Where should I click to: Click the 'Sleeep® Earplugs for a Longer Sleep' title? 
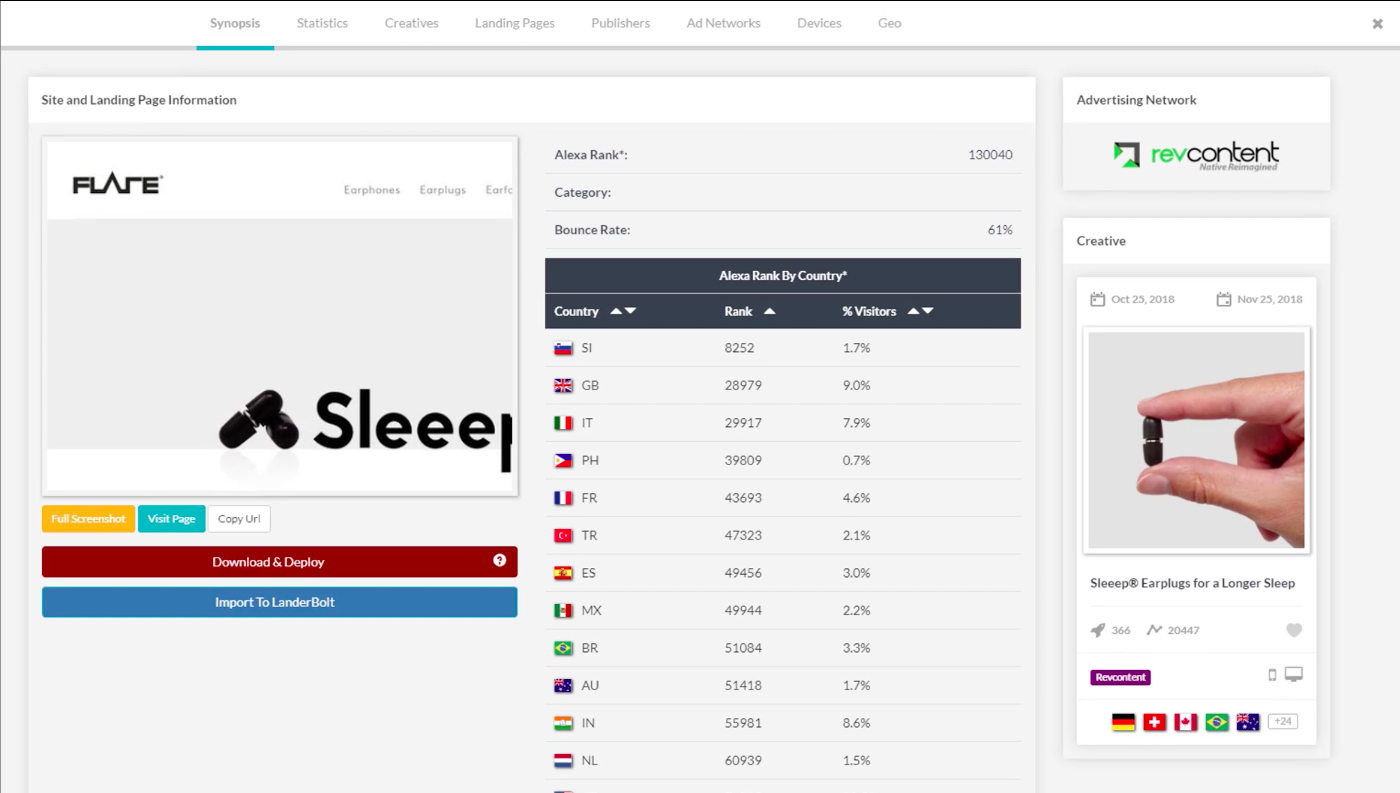click(1192, 583)
